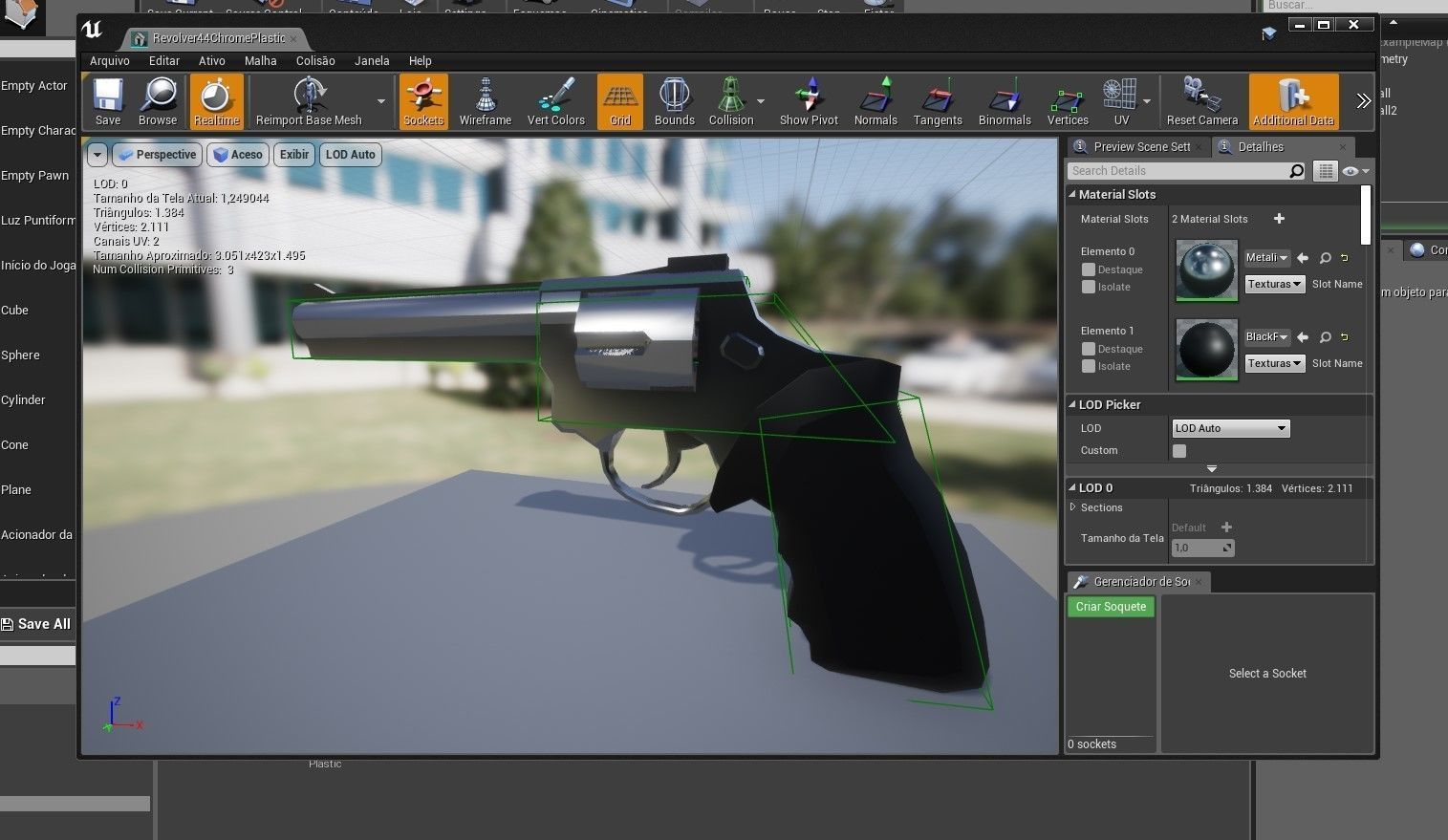1448x840 pixels.
Task: Toggle Realtime rendering in toolbar
Action: point(217,101)
